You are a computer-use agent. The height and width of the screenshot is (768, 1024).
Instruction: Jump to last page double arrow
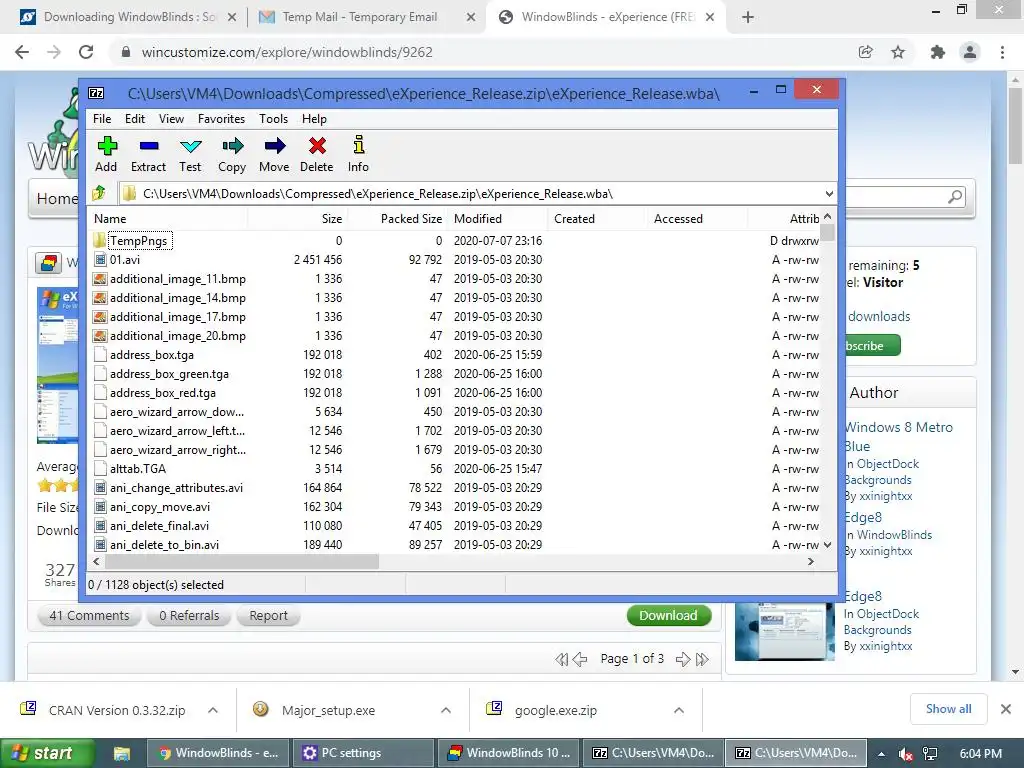[x=703, y=659]
